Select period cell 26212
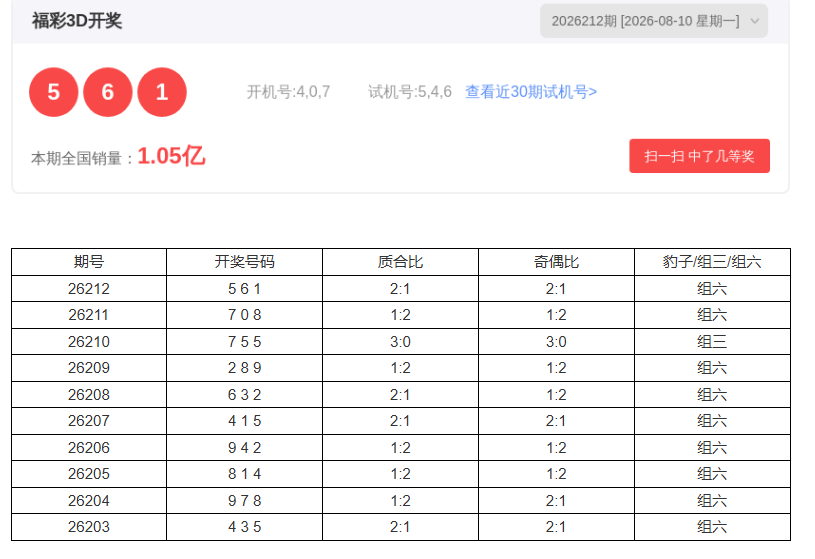The image size is (815, 559). point(89,289)
